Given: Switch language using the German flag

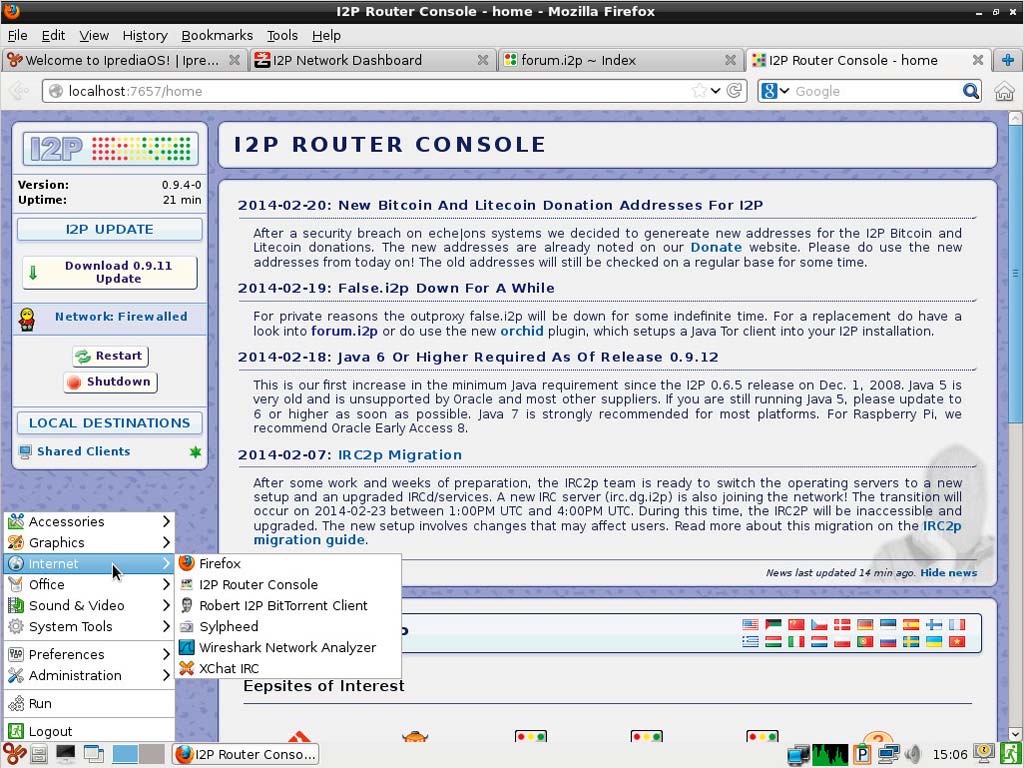Looking at the screenshot, I should (865, 624).
